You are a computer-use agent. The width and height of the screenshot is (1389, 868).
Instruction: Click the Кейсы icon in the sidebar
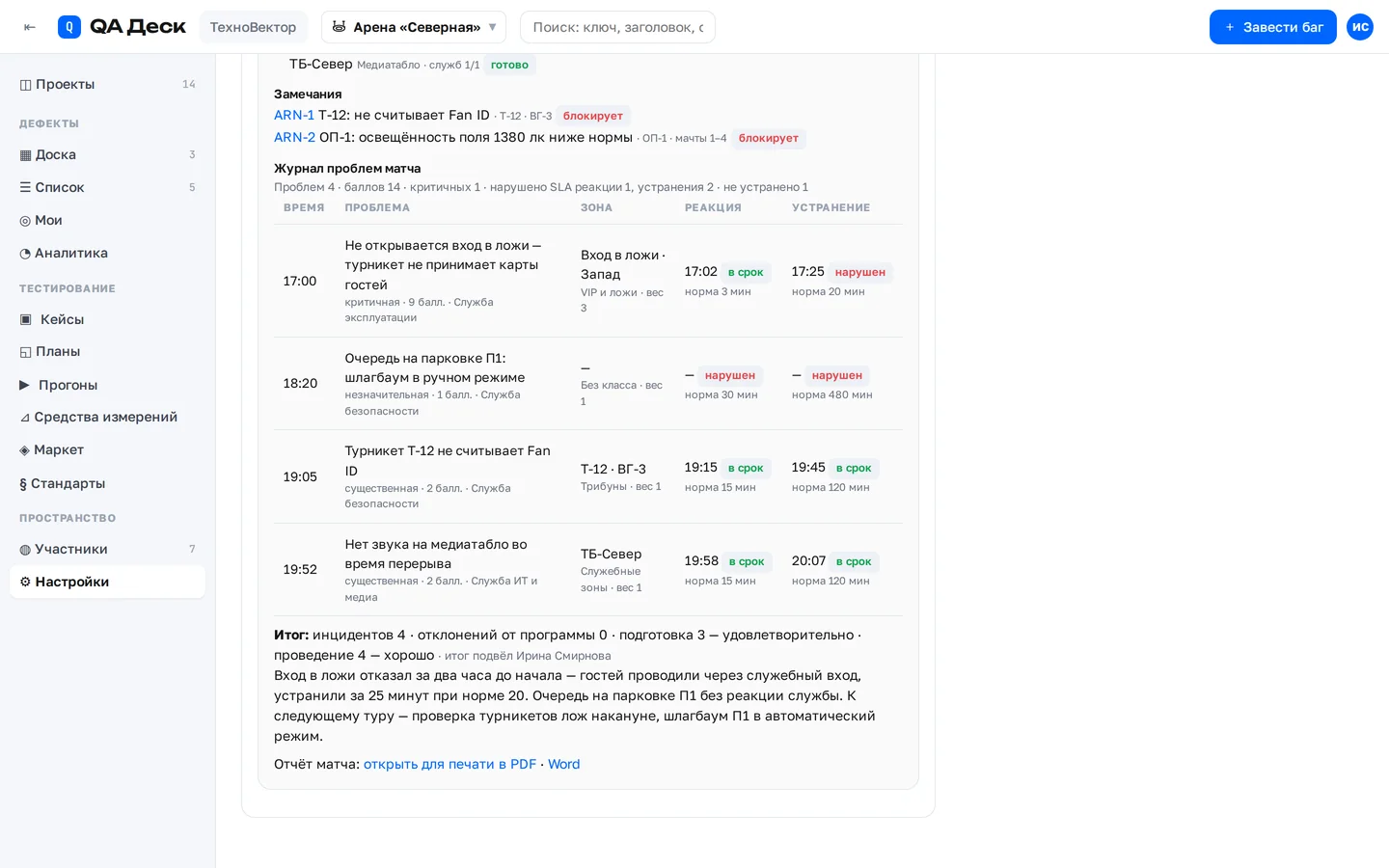click(26, 319)
